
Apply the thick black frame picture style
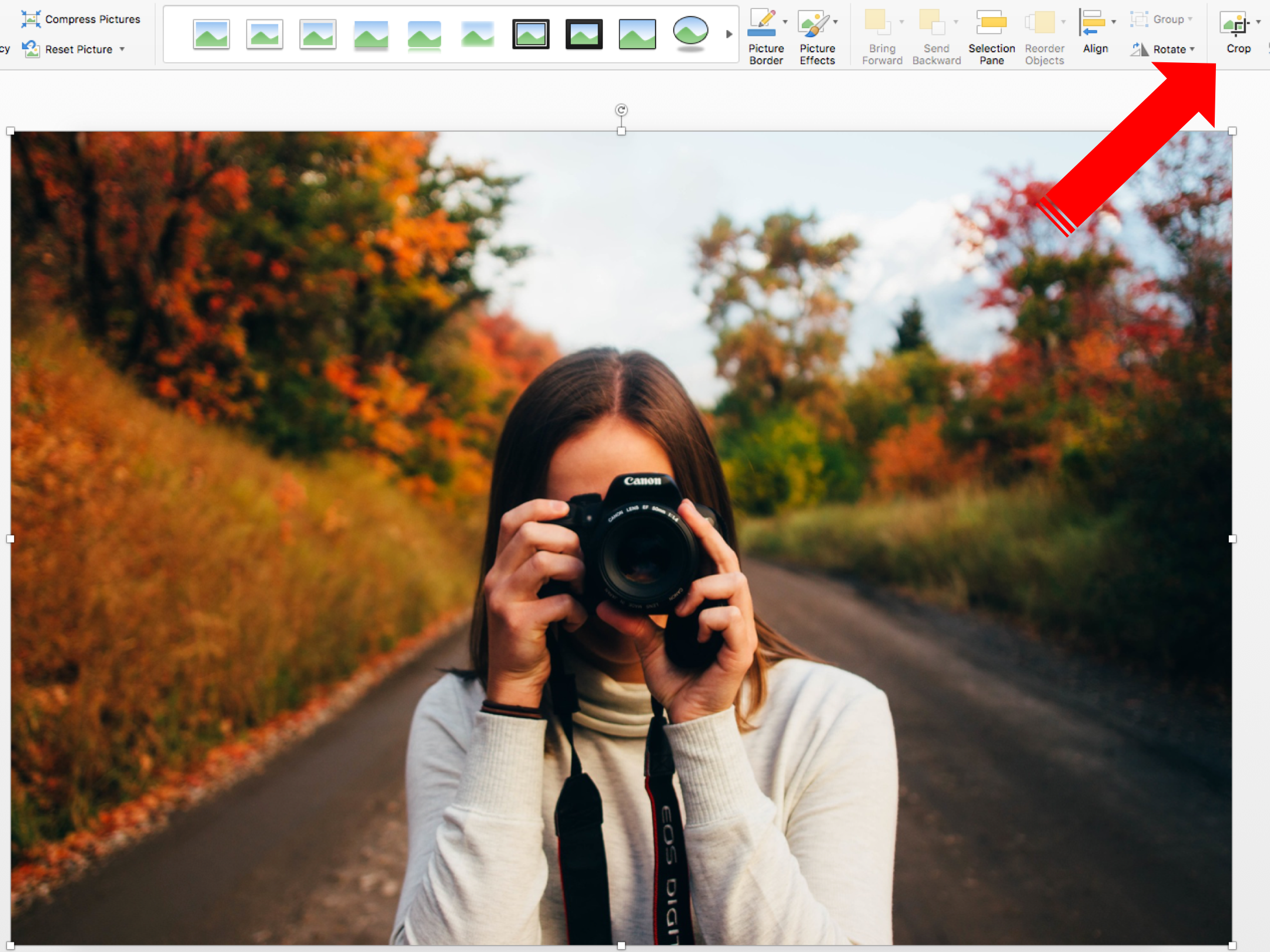click(584, 34)
